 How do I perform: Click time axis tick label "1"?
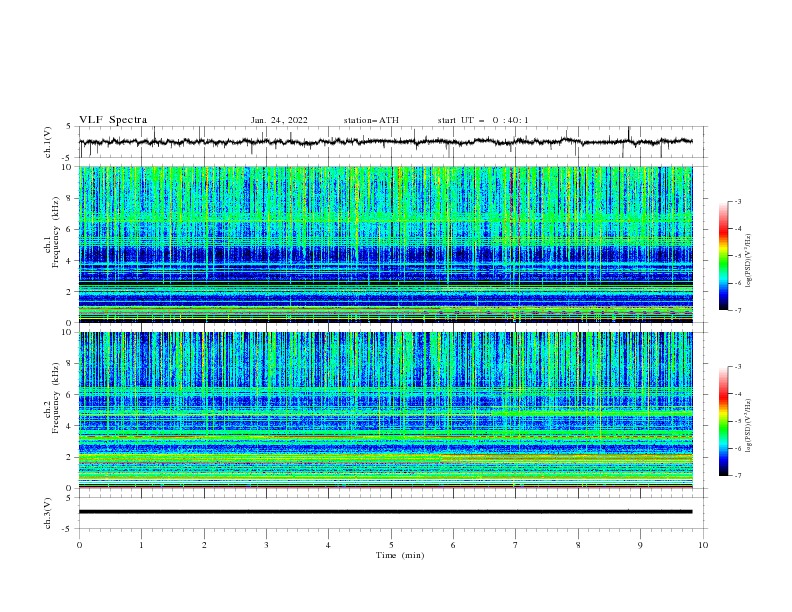[x=142, y=545]
